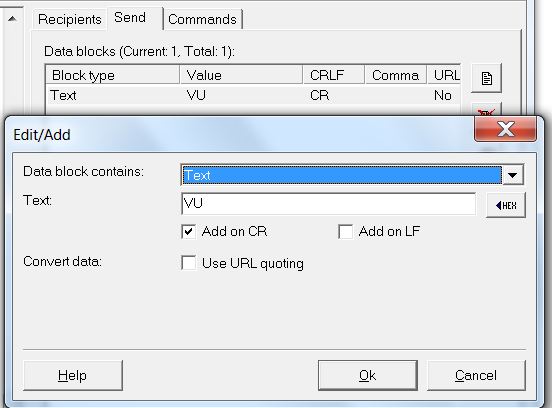Uncheck the Add on CR checkbox
Screen dimensions: 552x408
(189, 232)
